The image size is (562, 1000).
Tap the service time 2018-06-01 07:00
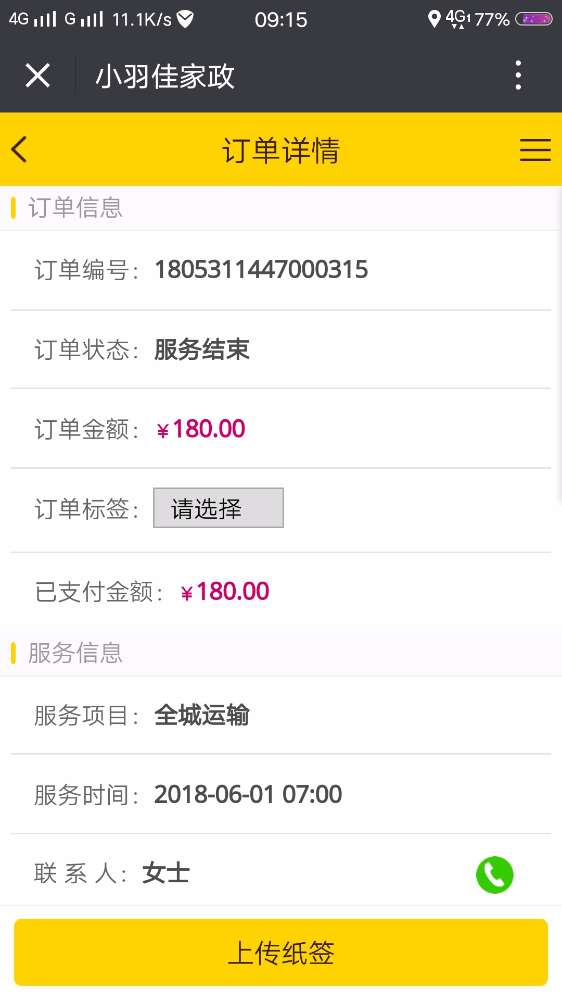(x=248, y=795)
